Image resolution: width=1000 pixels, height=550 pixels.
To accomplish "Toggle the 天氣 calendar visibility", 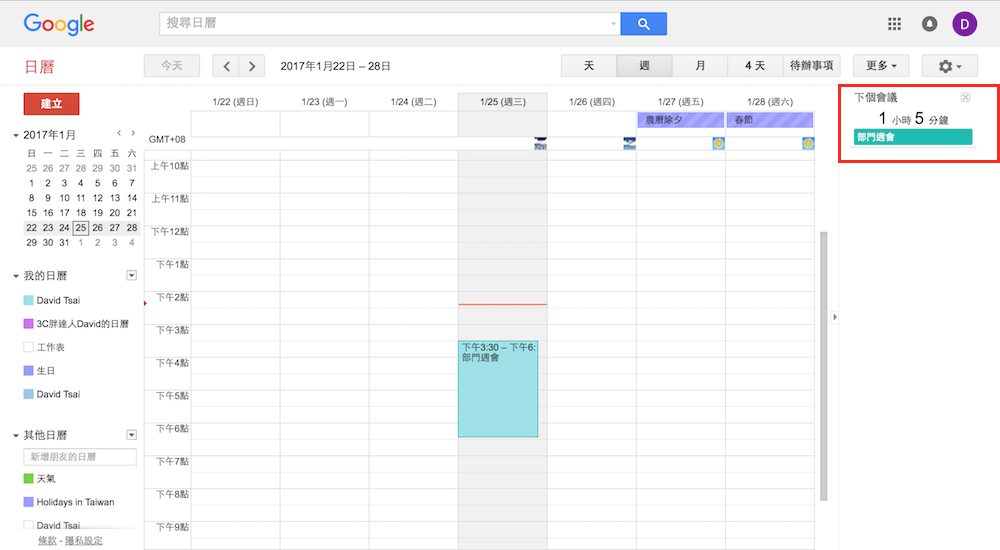I will click(28, 479).
